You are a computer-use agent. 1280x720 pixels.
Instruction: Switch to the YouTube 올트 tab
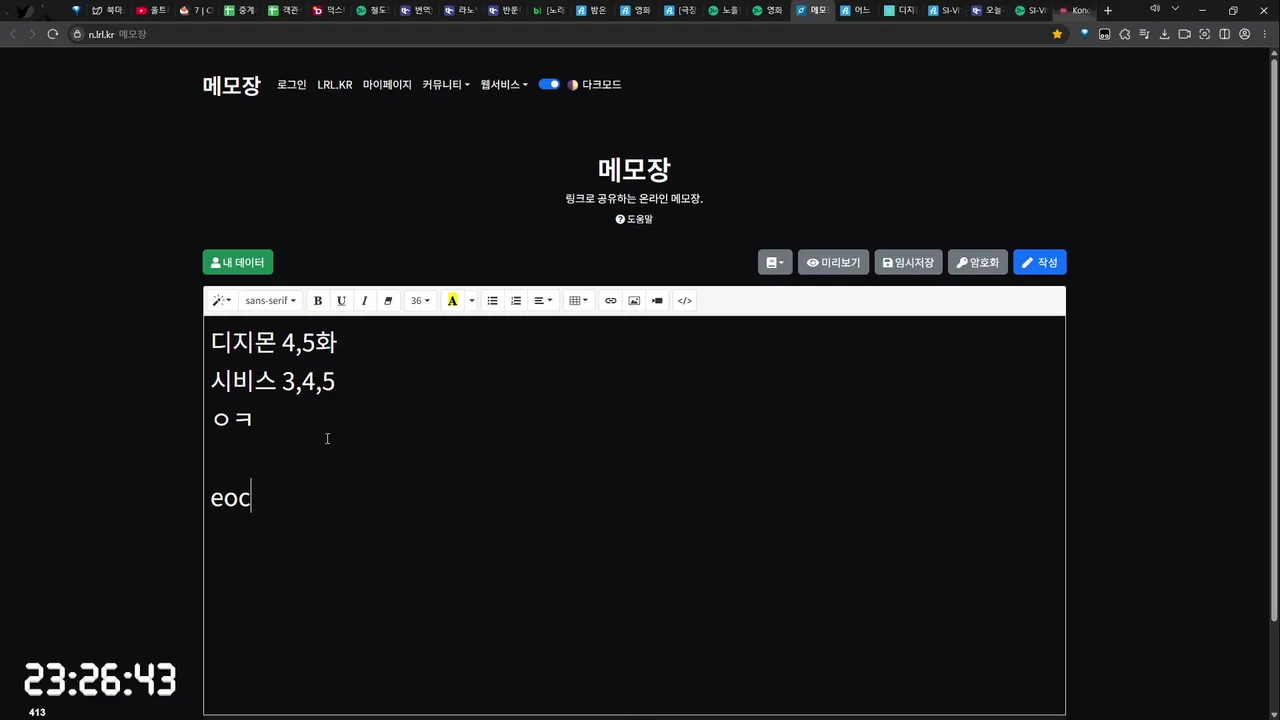click(x=152, y=10)
